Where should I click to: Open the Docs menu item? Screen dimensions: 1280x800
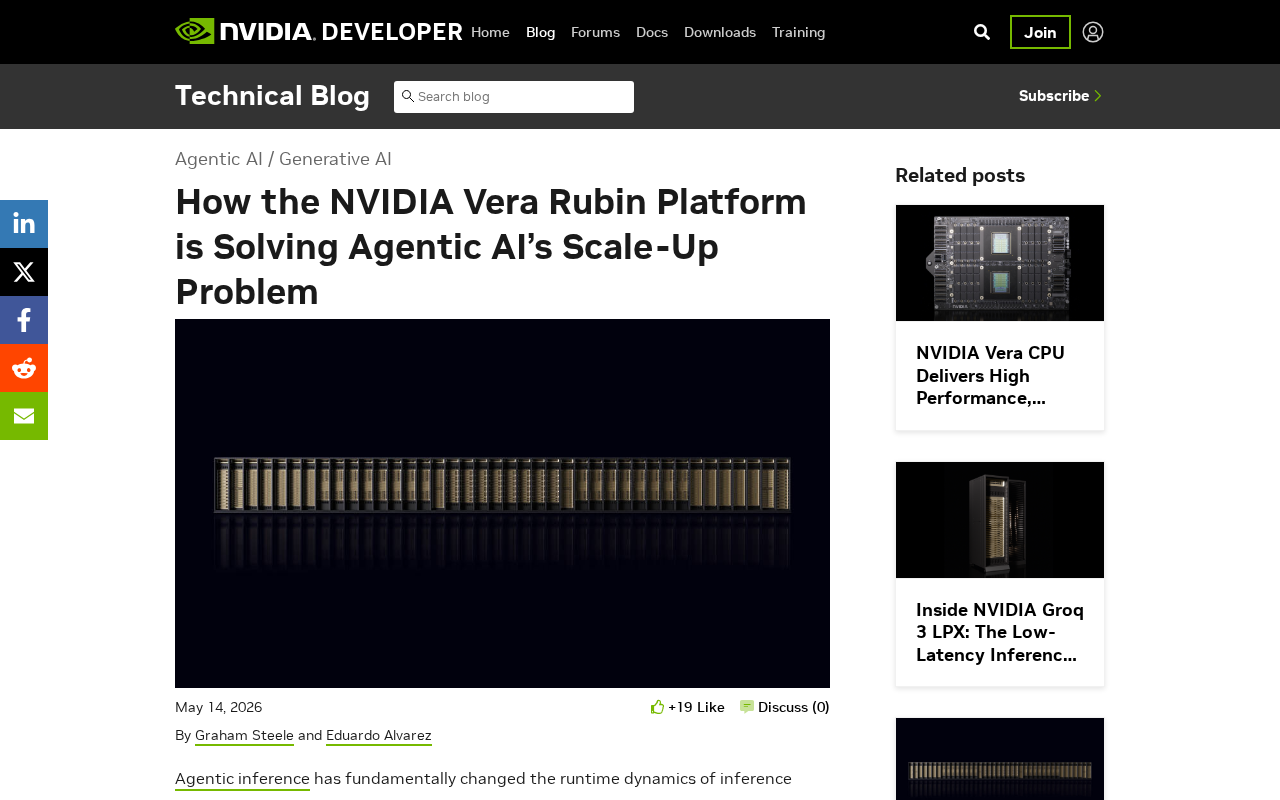tap(652, 32)
